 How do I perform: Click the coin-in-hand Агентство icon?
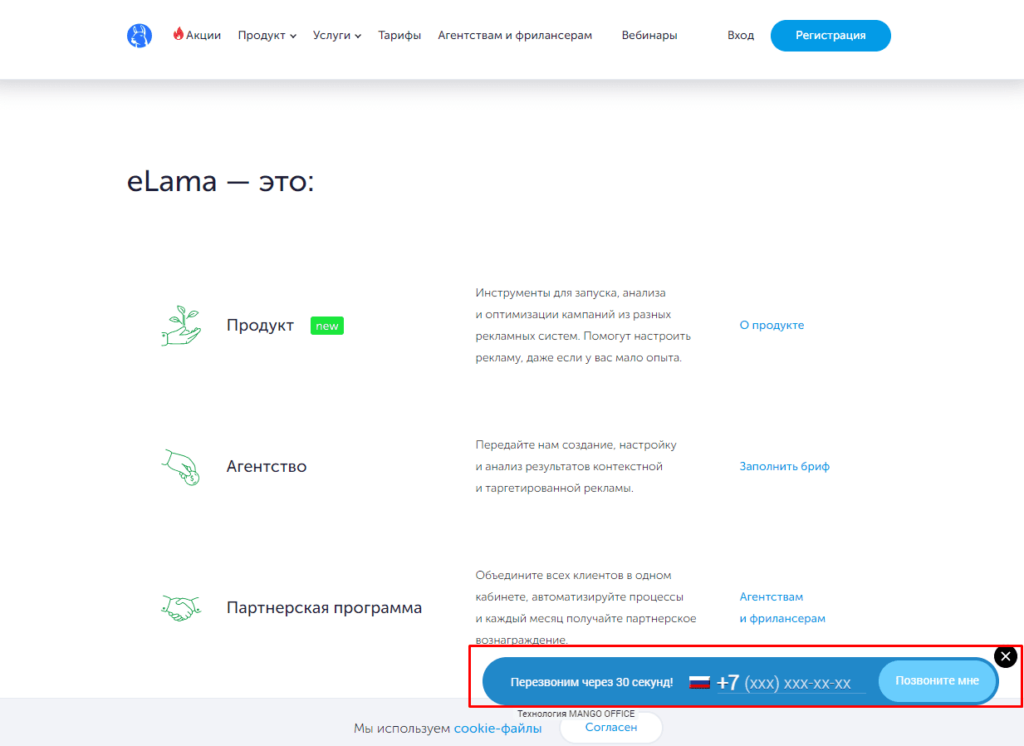[181, 467]
